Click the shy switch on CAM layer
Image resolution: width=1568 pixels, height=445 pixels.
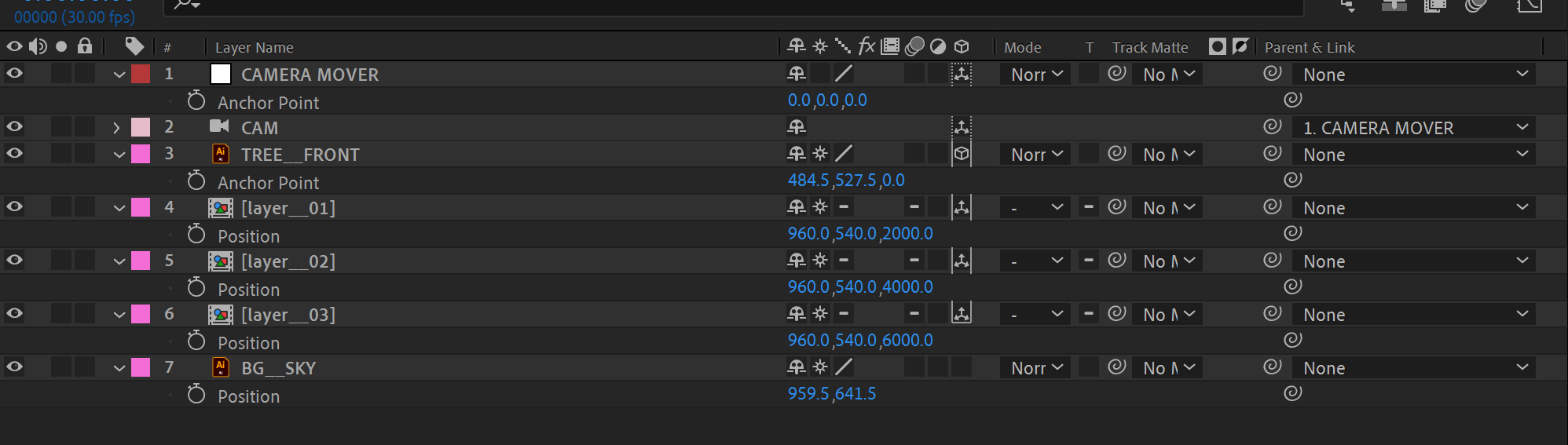click(x=797, y=127)
